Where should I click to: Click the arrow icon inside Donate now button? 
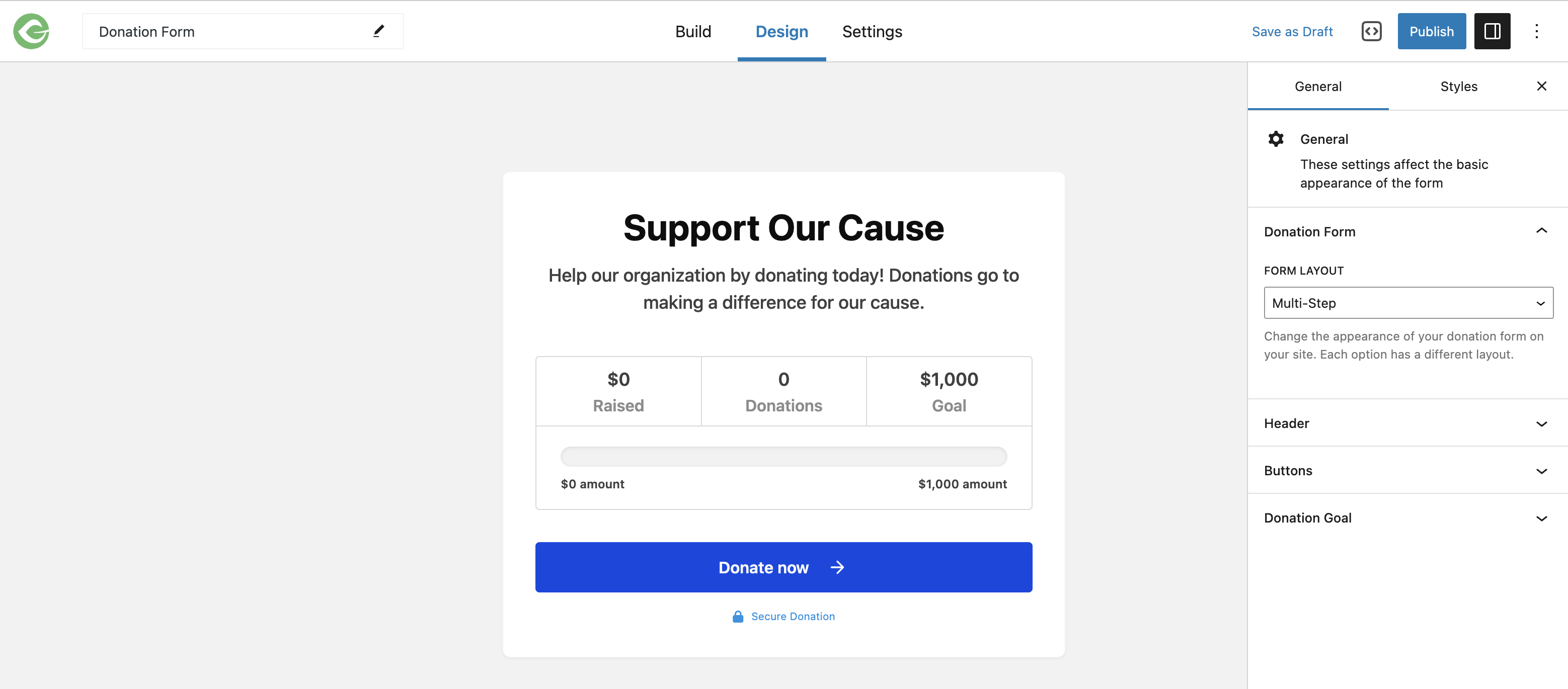coord(837,567)
